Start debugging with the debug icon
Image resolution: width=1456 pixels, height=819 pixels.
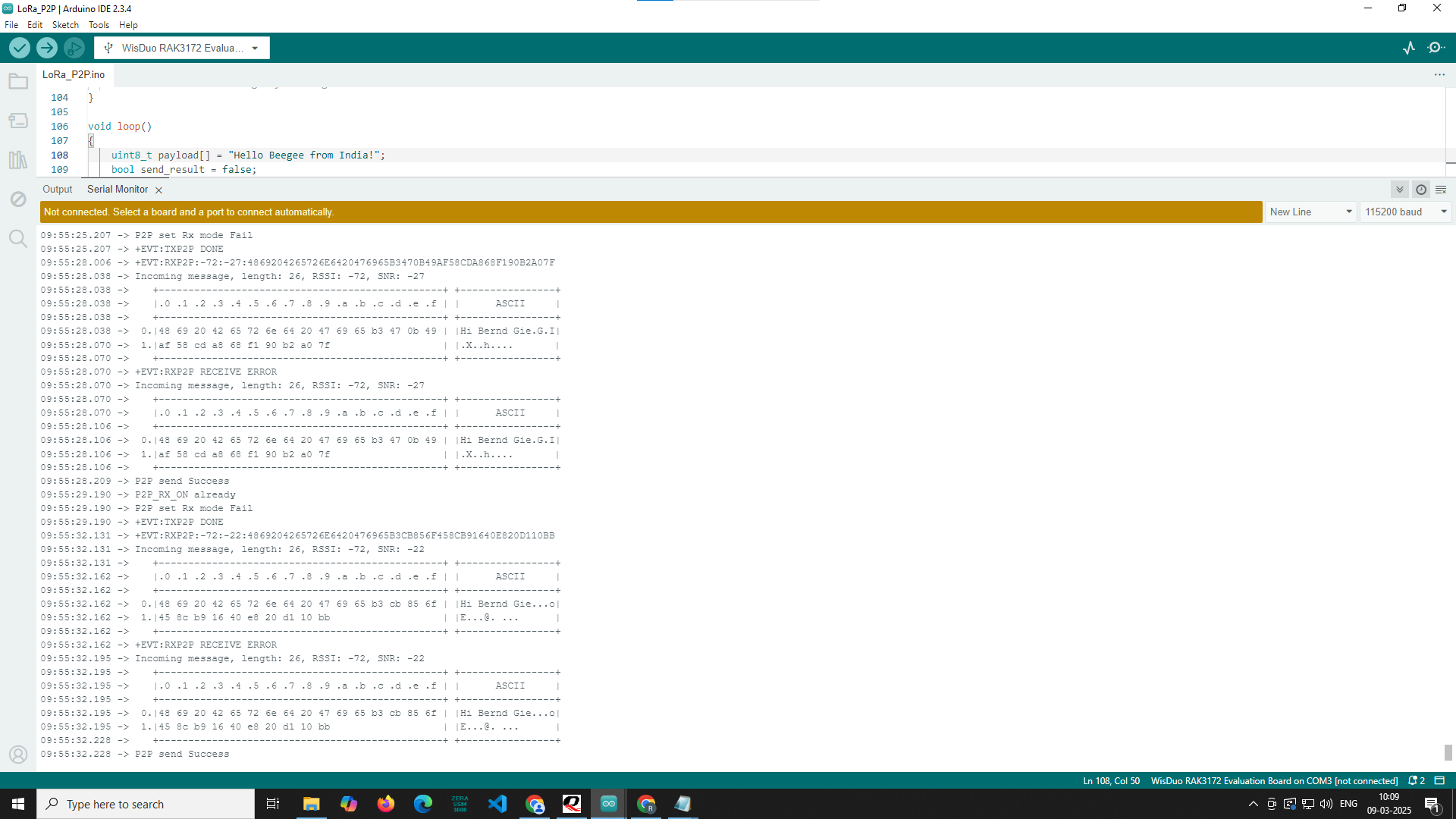[x=74, y=48]
